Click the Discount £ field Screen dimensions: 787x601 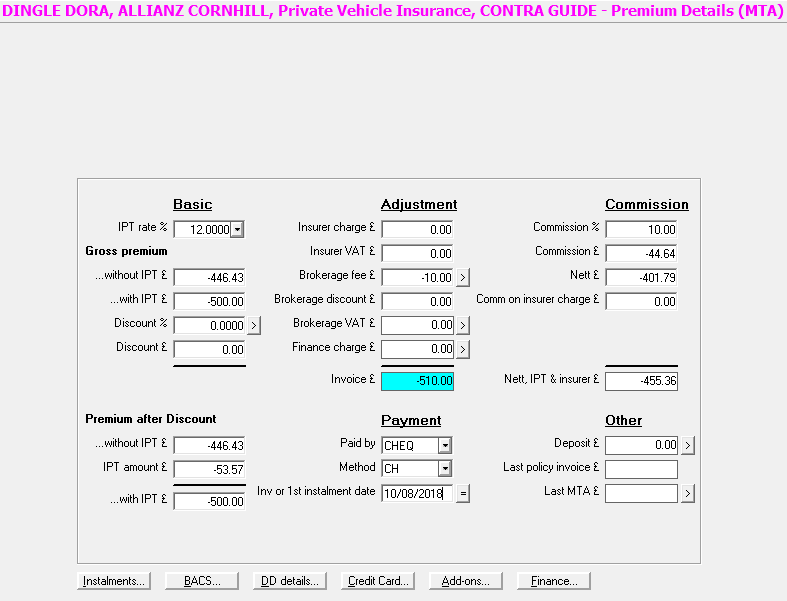pyautogui.click(x=209, y=349)
